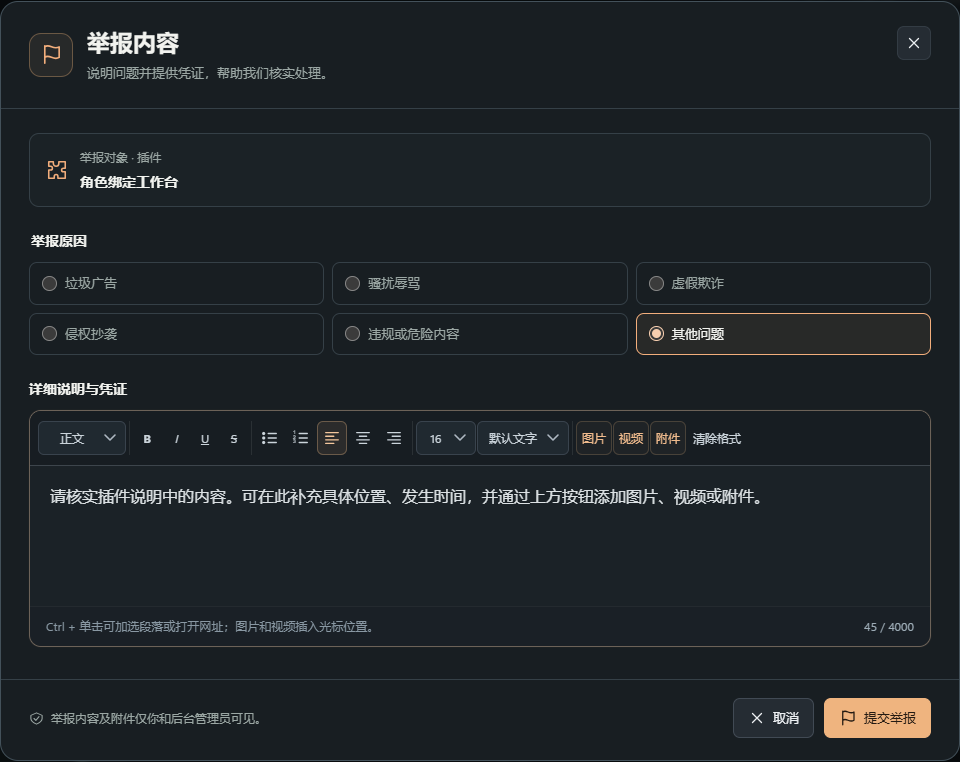Viewport: 960px width, 762px height.
Task: Click 清除格式 to clear formatting
Action: coord(716,438)
